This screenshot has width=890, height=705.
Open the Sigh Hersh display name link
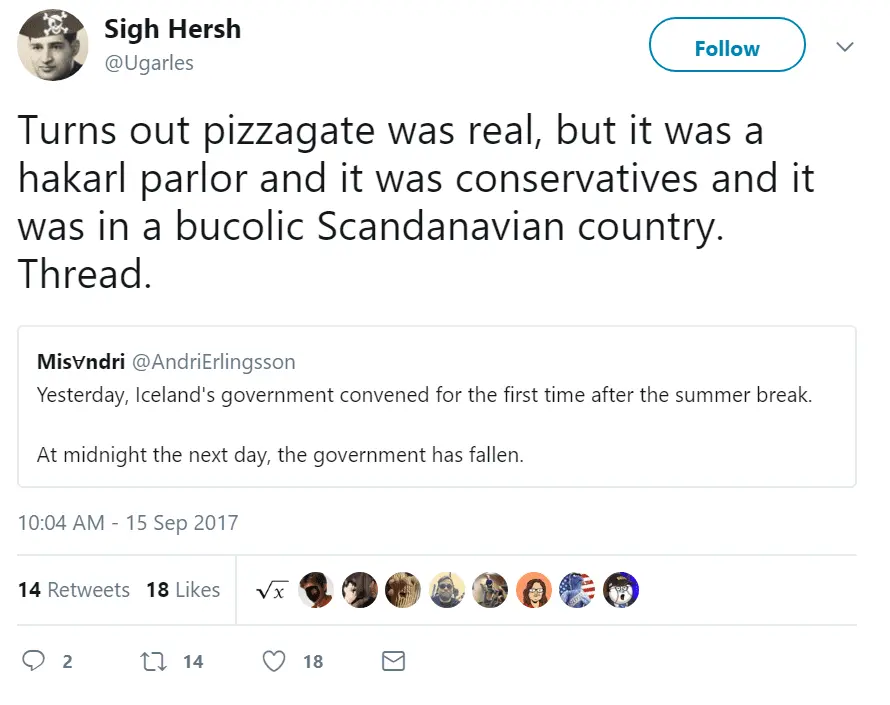point(172,29)
